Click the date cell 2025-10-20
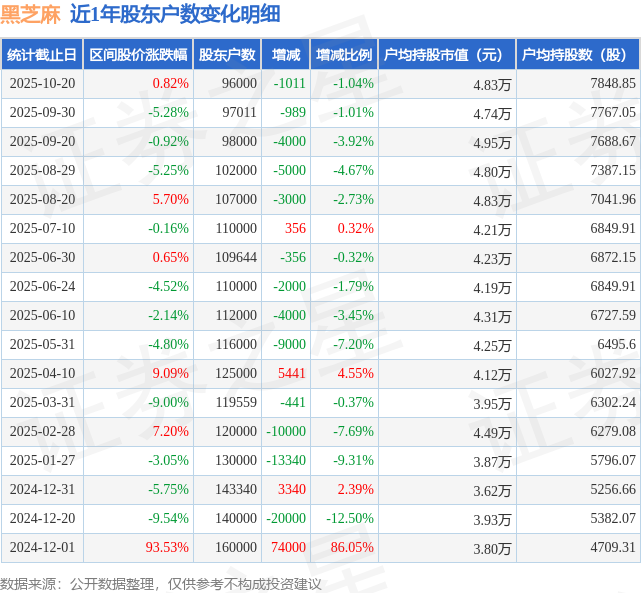 coord(43,83)
